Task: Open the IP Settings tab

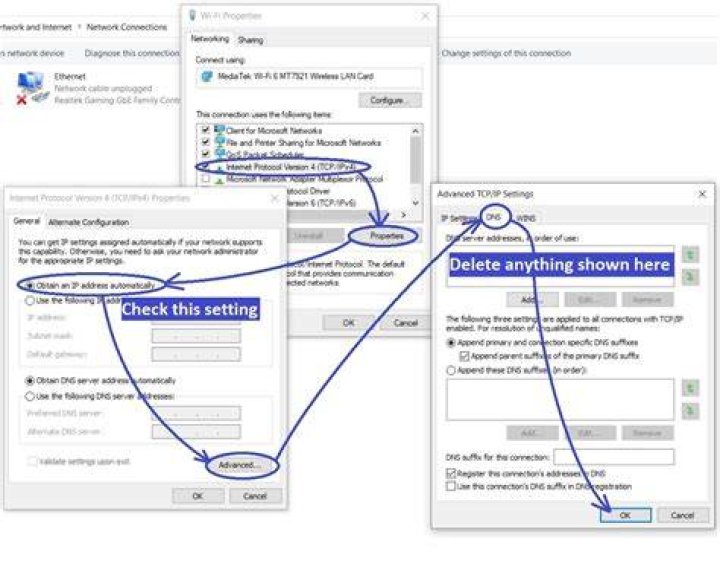Action: coord(458,218)
